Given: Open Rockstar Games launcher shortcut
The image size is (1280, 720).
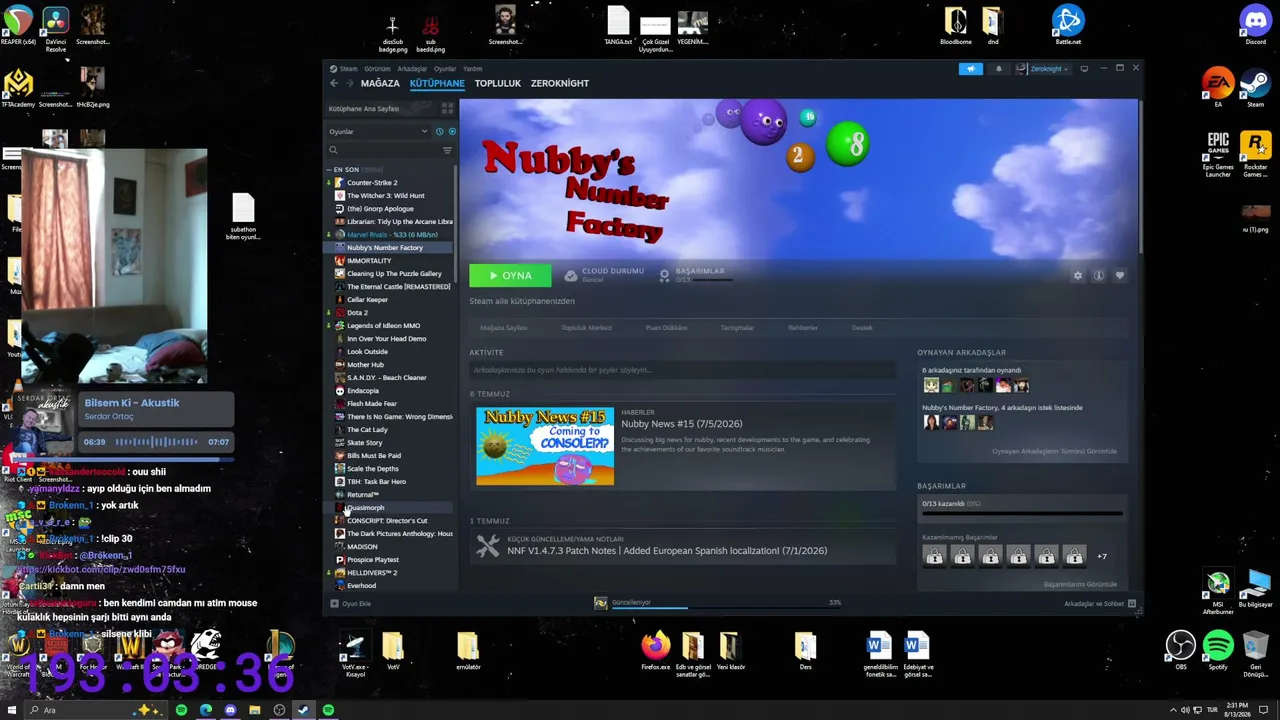Looking at the screenshot, I should (x=1255, y=153).
